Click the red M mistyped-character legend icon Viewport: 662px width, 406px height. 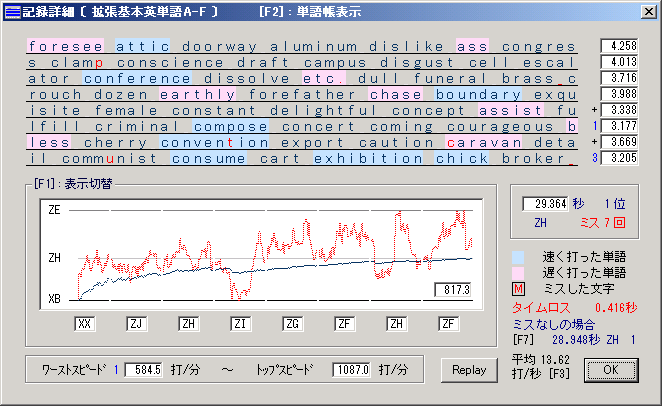click(518, 289)
